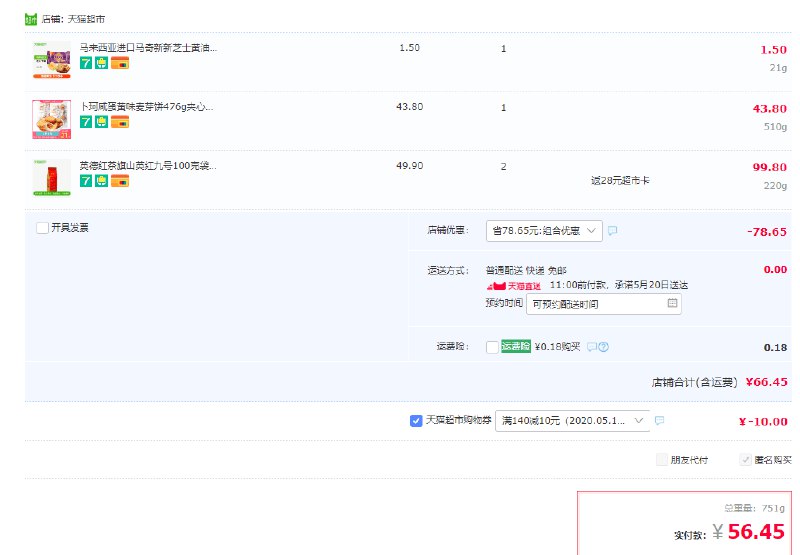
Task: Click the -78.65 discount amount
Action: pyautogui.click(x=767, y=232)
